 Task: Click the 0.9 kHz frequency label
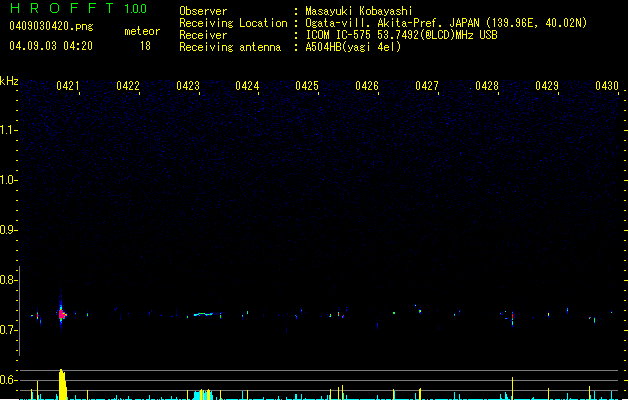click(x=8, y=230)
